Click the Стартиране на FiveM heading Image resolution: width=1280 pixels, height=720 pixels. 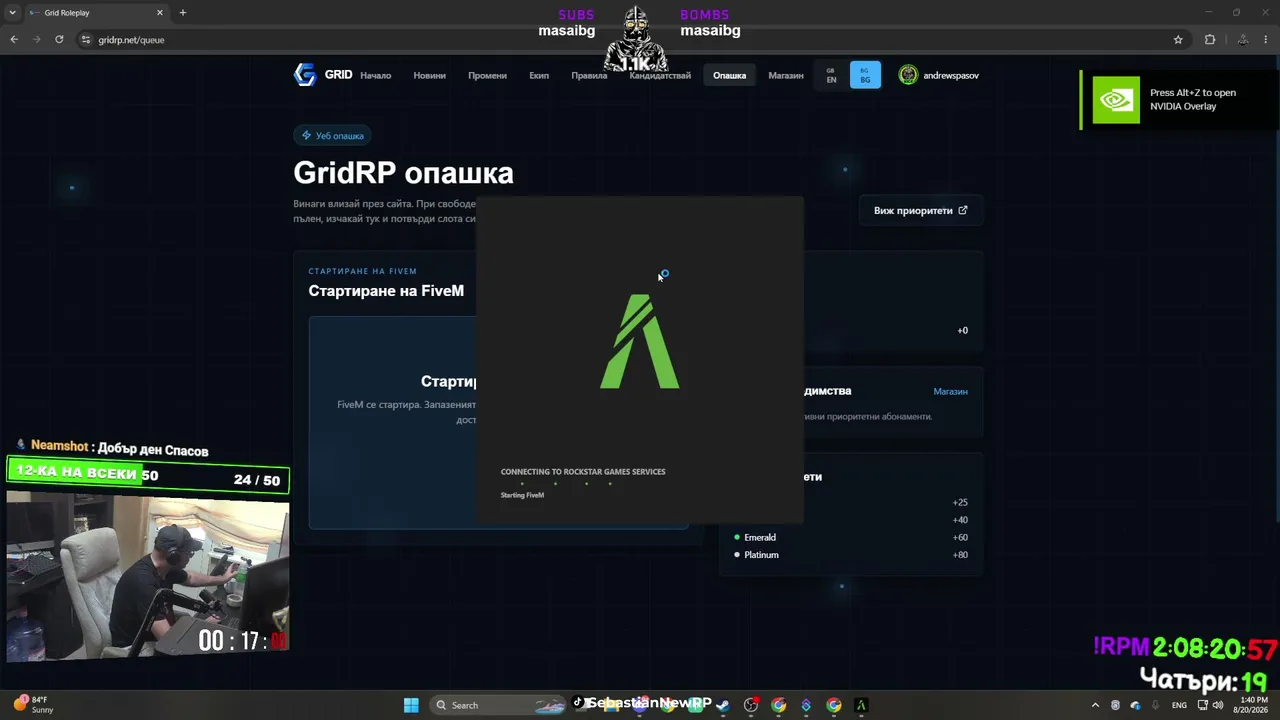pyautogui.click(x=386, y=291)
